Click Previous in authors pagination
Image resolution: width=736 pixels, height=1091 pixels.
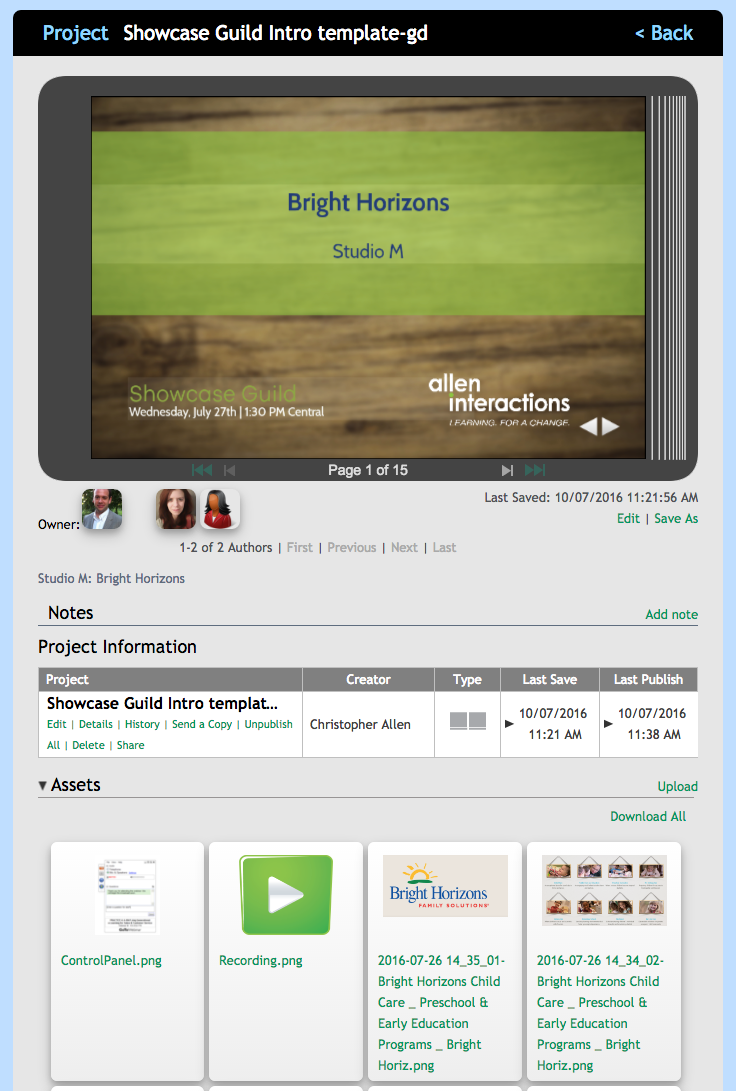point(352,548)
